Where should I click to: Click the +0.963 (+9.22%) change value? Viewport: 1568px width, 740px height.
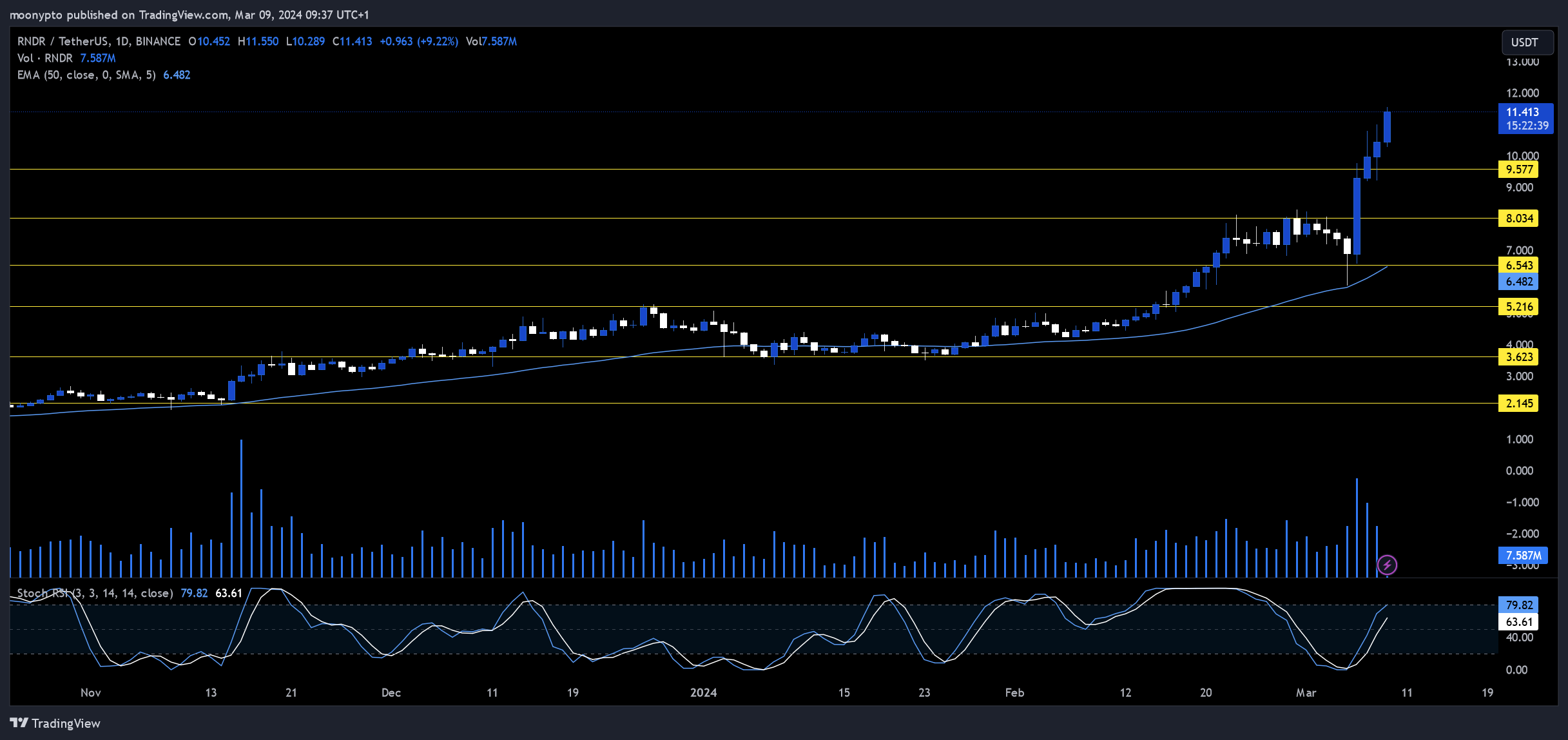pos(419,41)
